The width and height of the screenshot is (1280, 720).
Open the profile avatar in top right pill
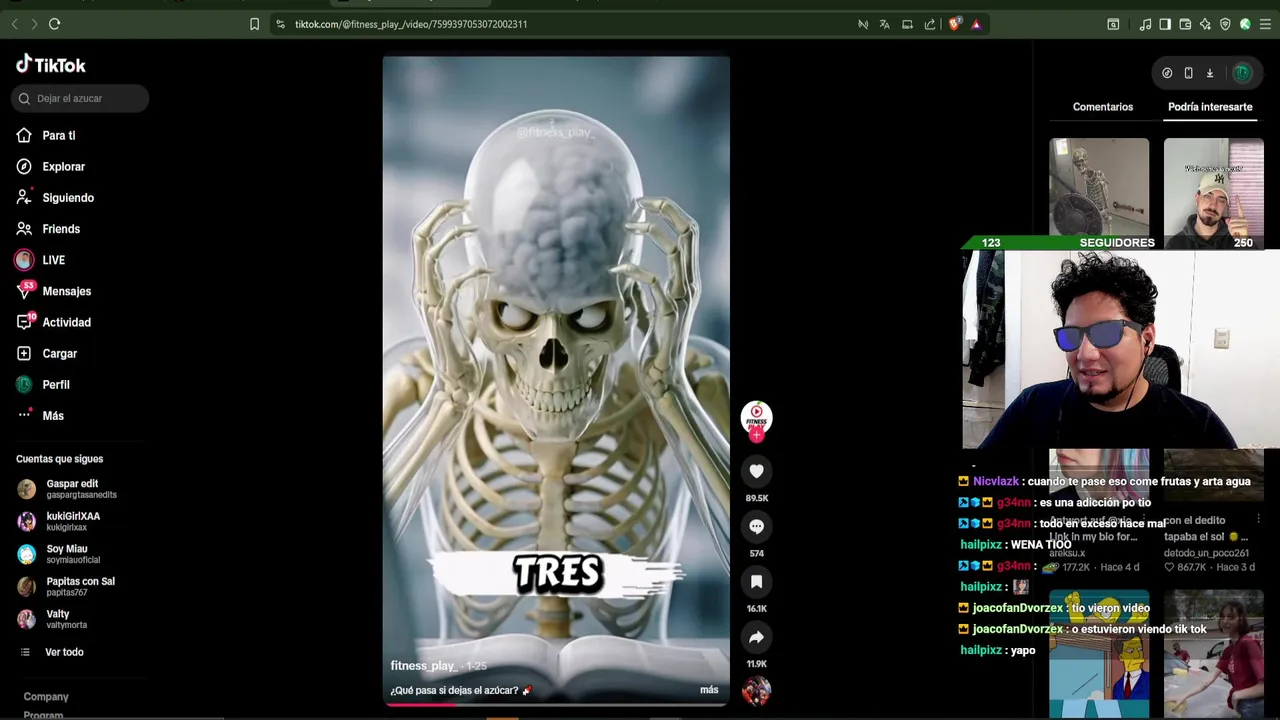point(1242,73)
